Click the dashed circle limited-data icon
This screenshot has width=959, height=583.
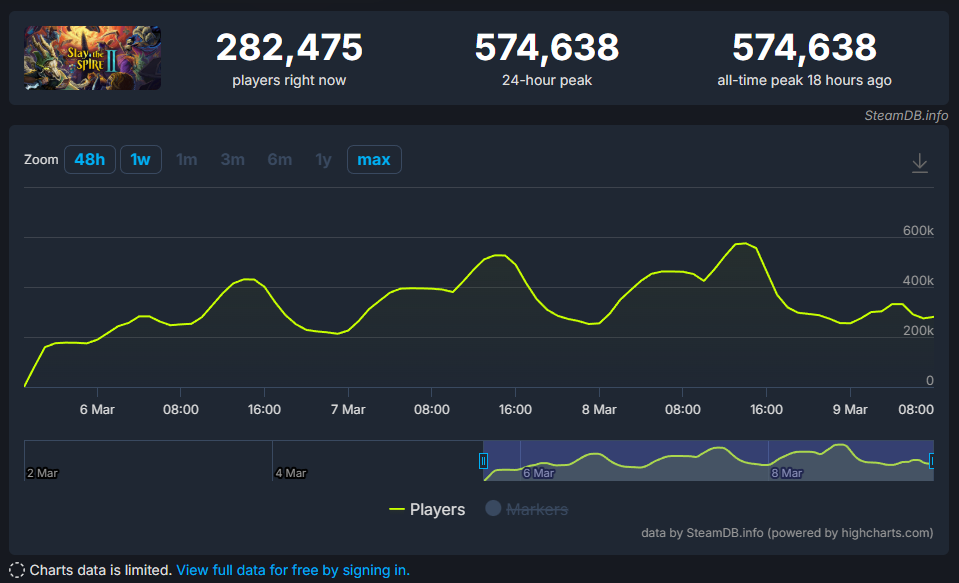[x=17, y=570]
